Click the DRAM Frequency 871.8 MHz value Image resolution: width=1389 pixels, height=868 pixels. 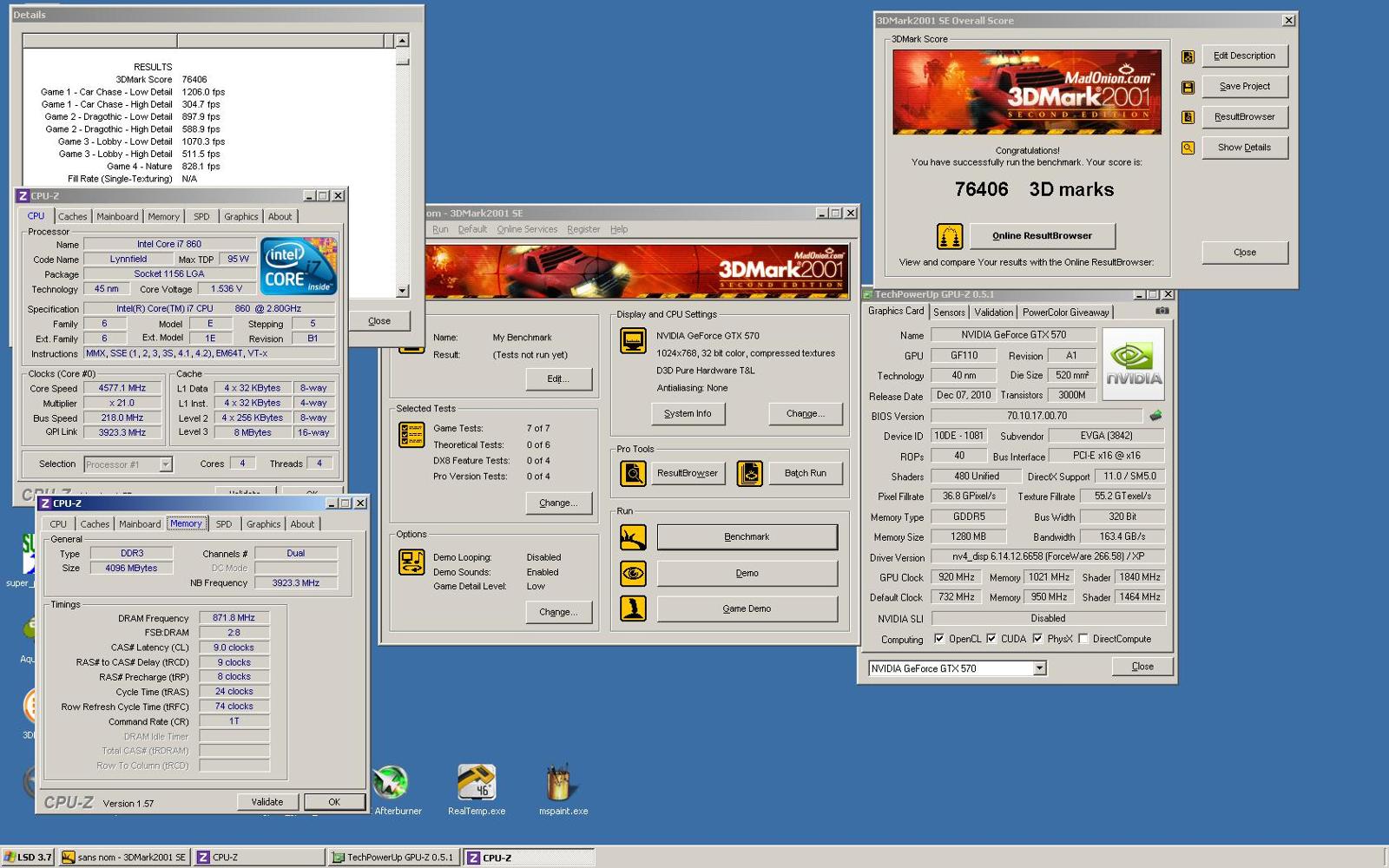coord(234,618)
